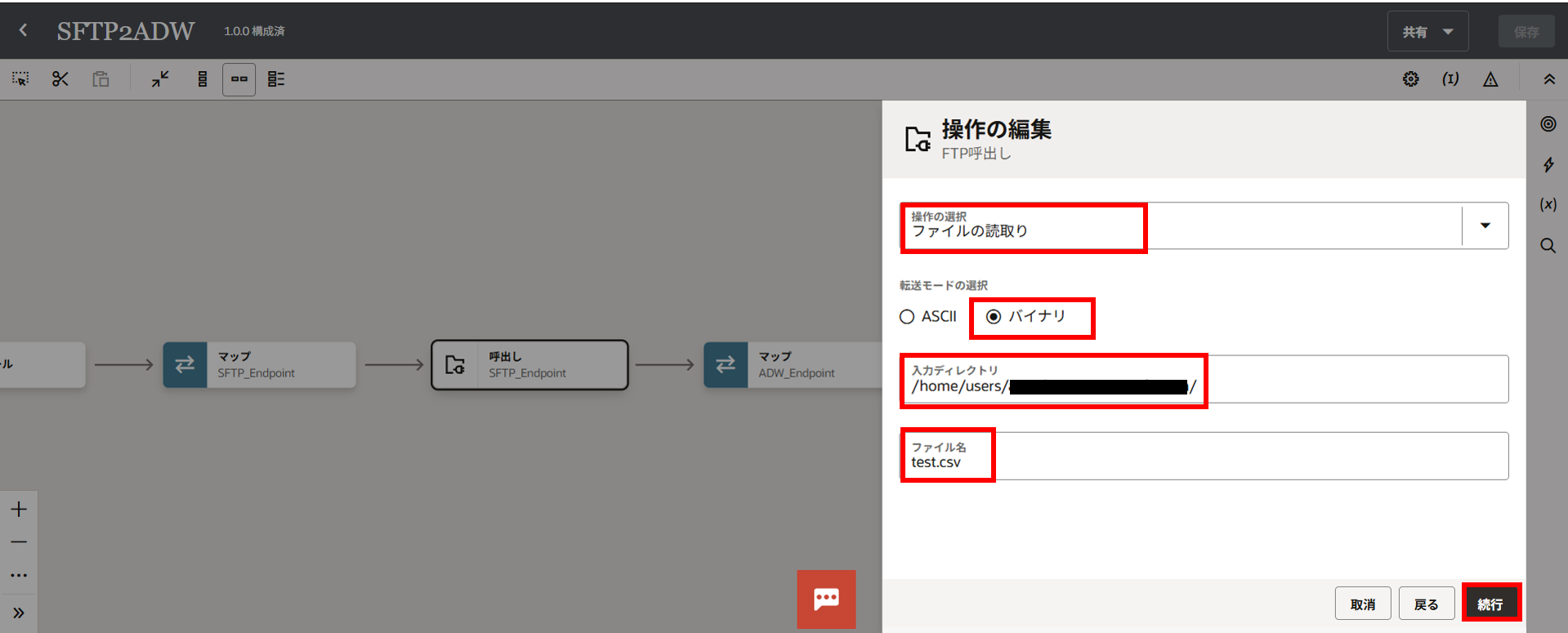
Task: Select the 呼出し SFTP_Endpoint node
Action: [x=529, y=365]
